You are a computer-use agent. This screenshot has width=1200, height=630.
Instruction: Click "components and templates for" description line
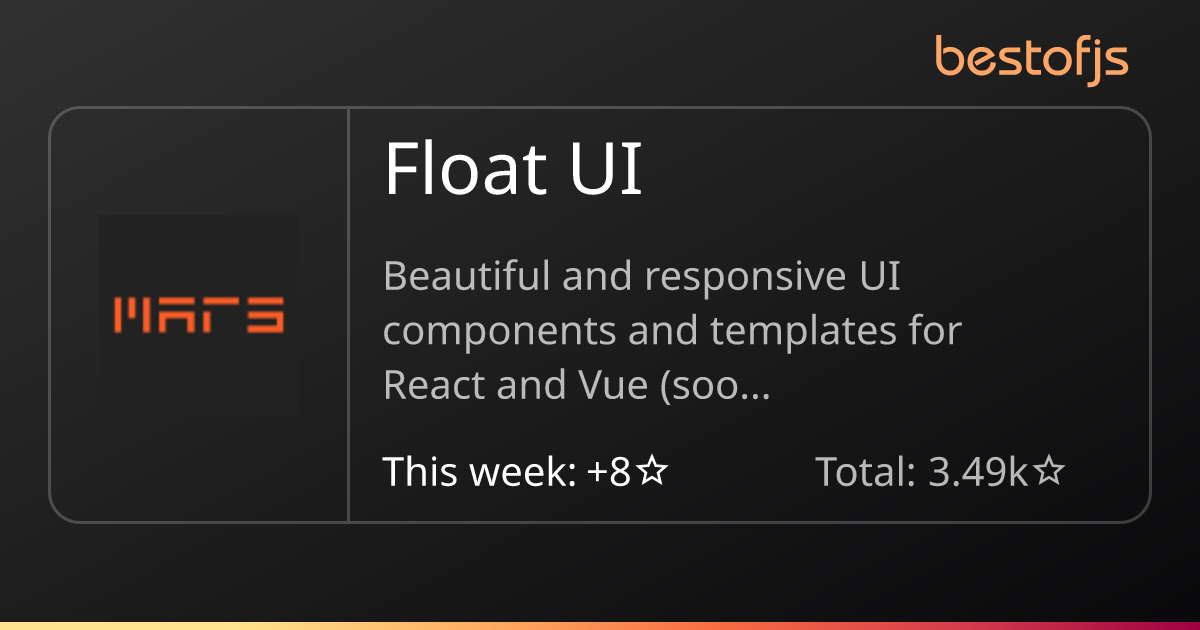(672, 331)
